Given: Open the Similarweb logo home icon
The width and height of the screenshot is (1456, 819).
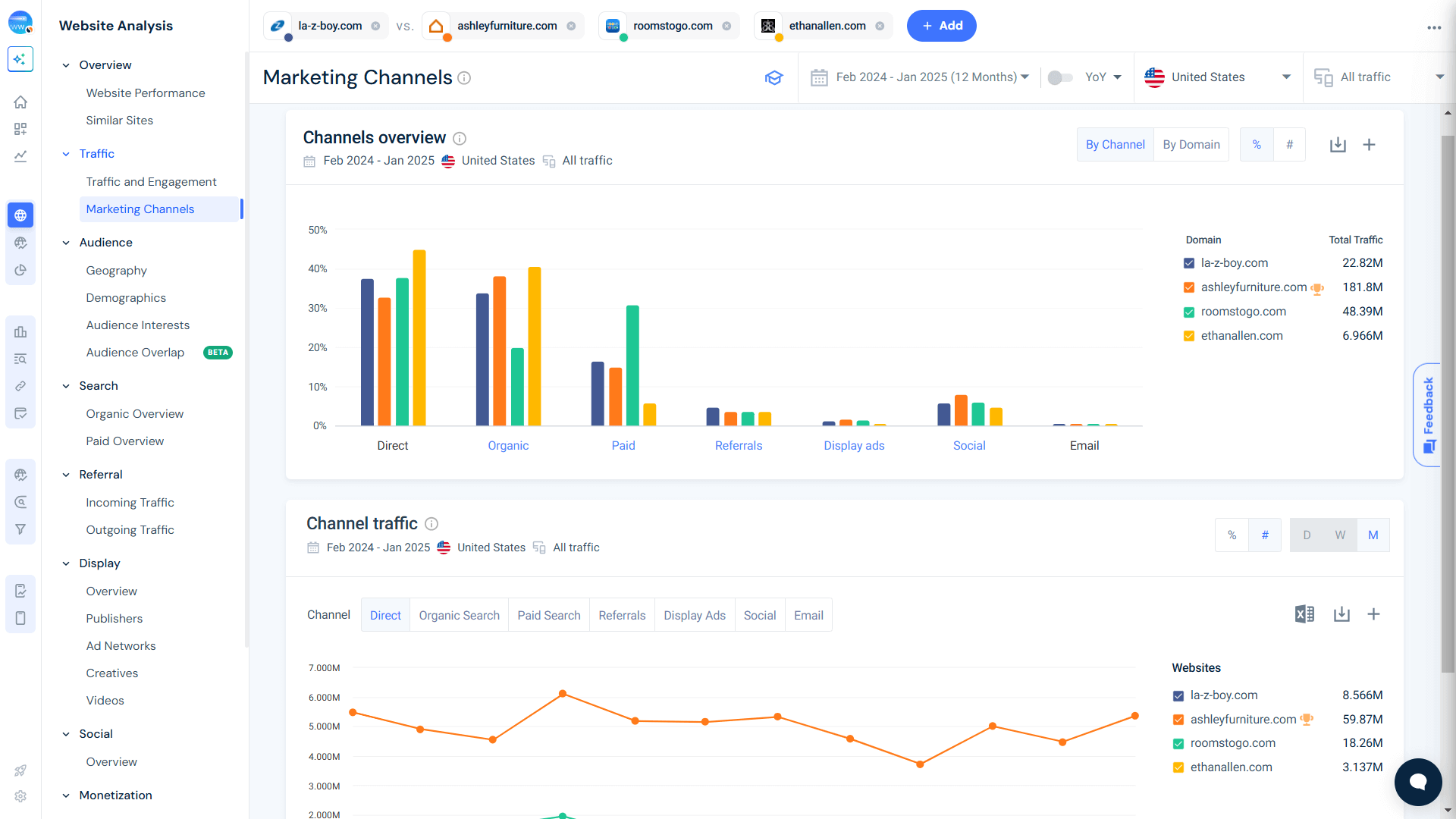Looking at the screenshot, I should [x=20, y=23].
